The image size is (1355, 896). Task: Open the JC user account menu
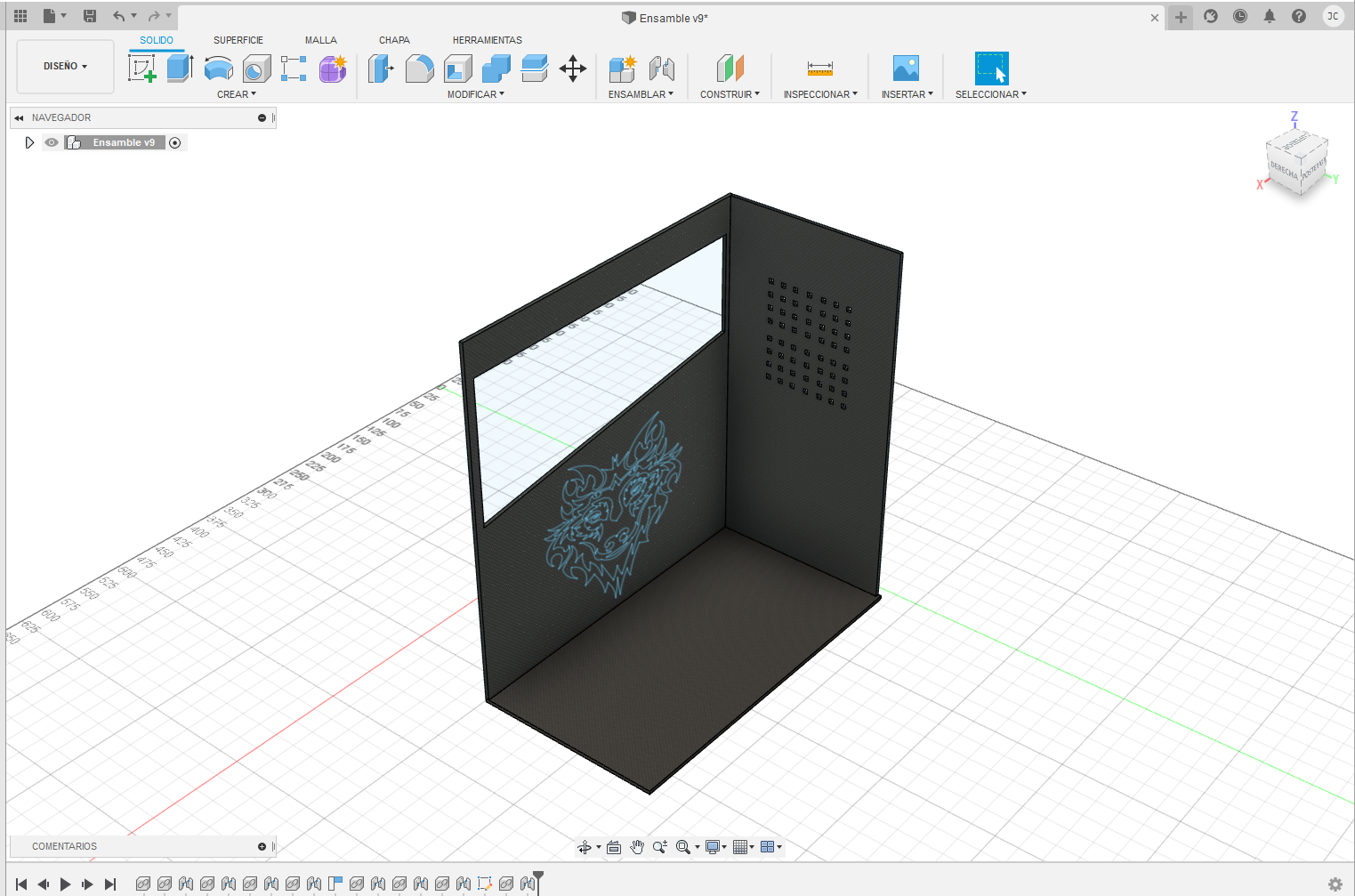[x=1333, y=16]
